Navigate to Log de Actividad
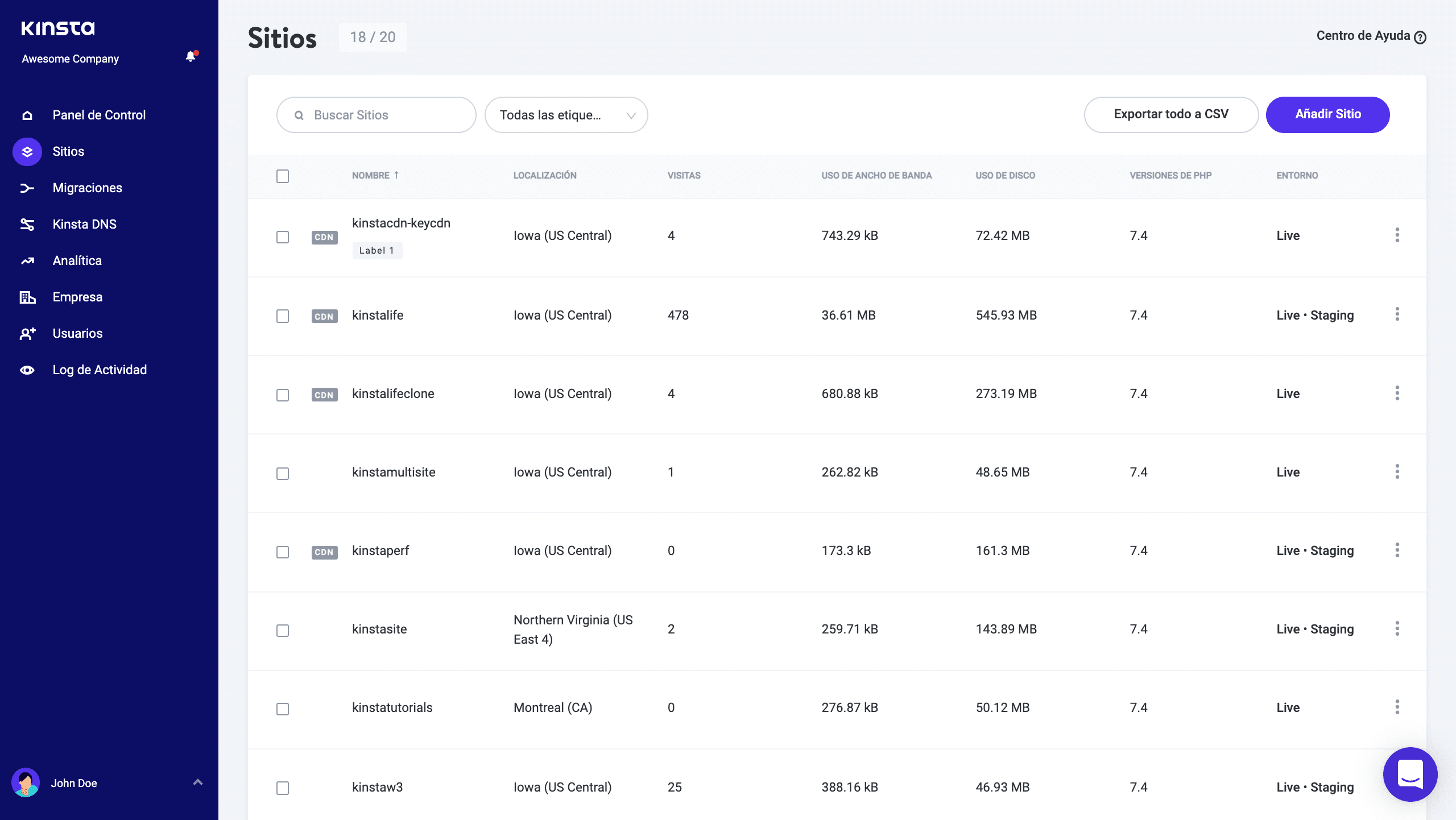 [100, 370]
